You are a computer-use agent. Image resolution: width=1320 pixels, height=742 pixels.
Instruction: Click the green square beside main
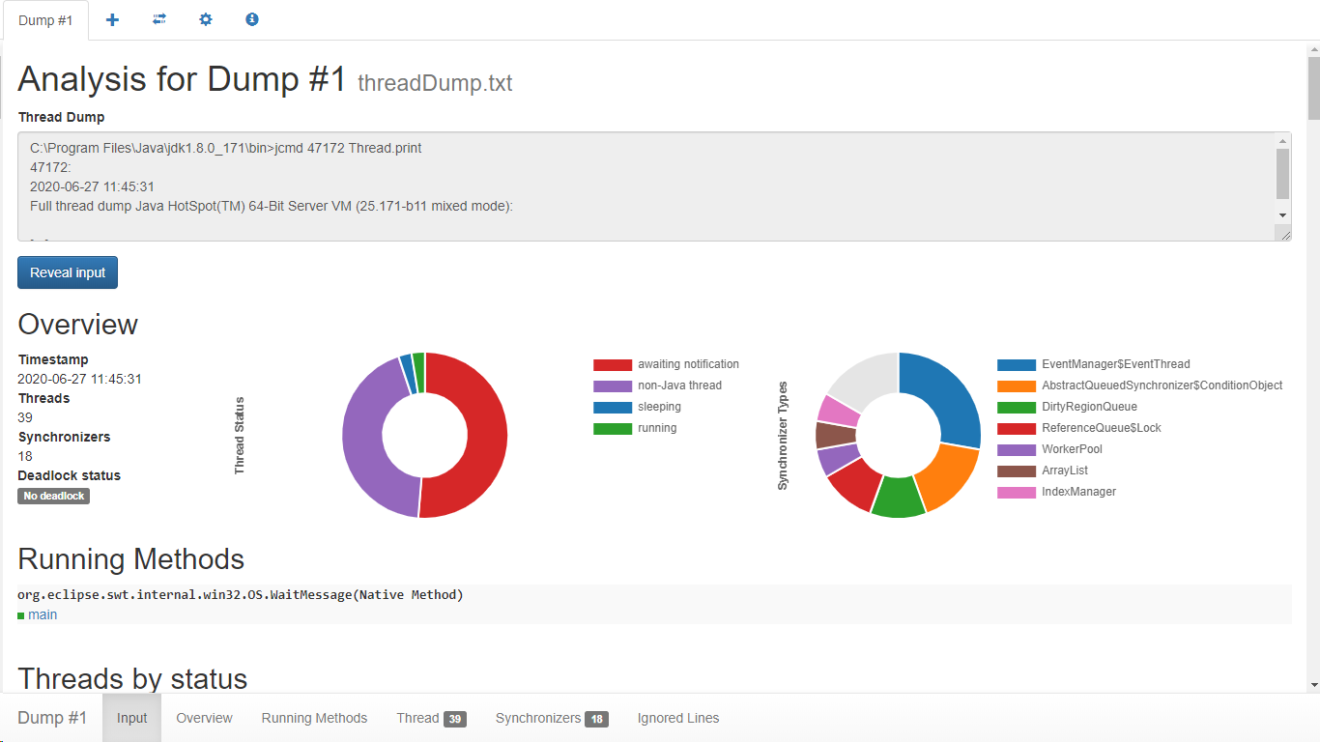coord(21,616)
